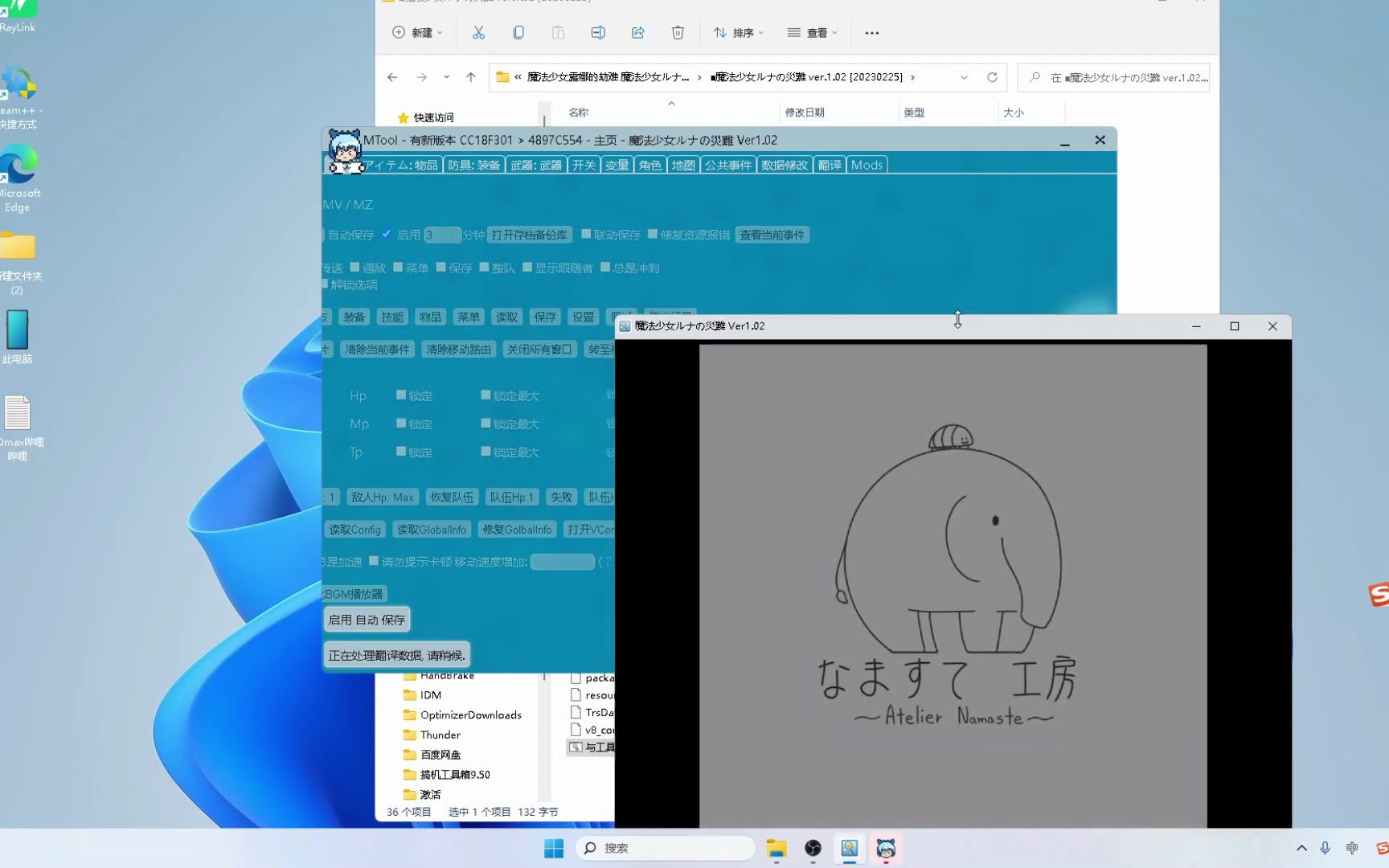Select the IDM folder in Explorer tree
Screen dimensions: 1389x868
point(431,695)
